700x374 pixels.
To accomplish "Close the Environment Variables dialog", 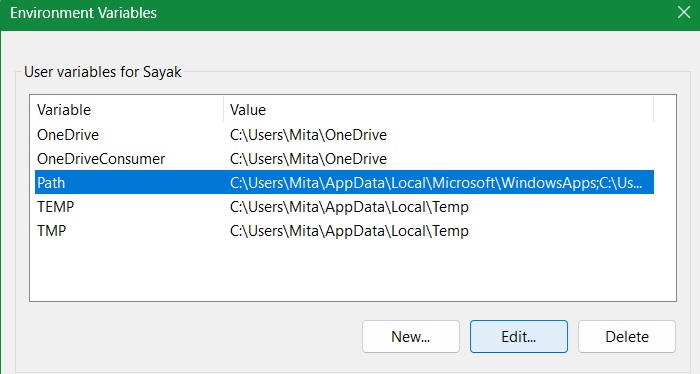I will (683, 12).
